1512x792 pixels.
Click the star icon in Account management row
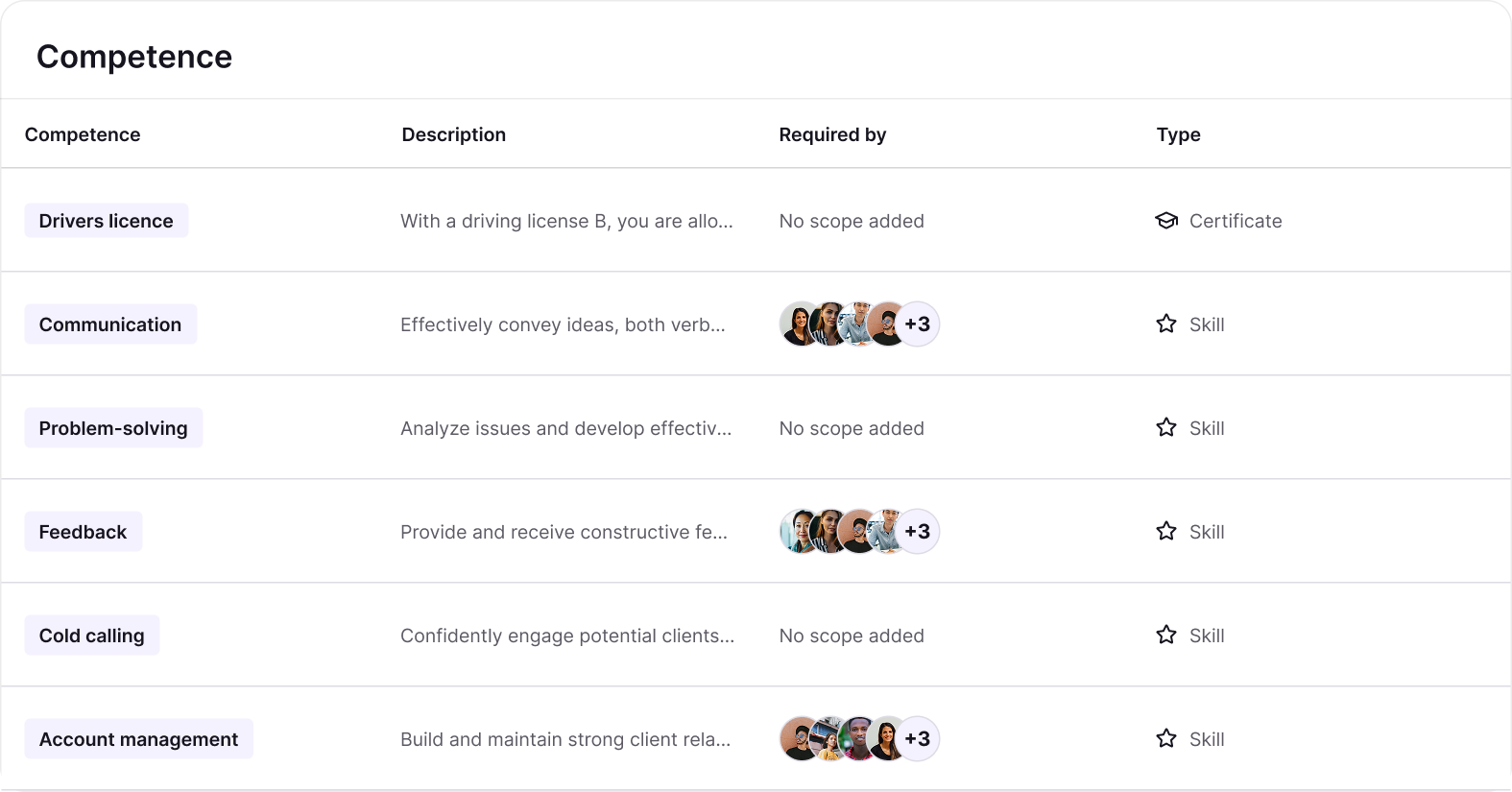(x=1166, y=738)
